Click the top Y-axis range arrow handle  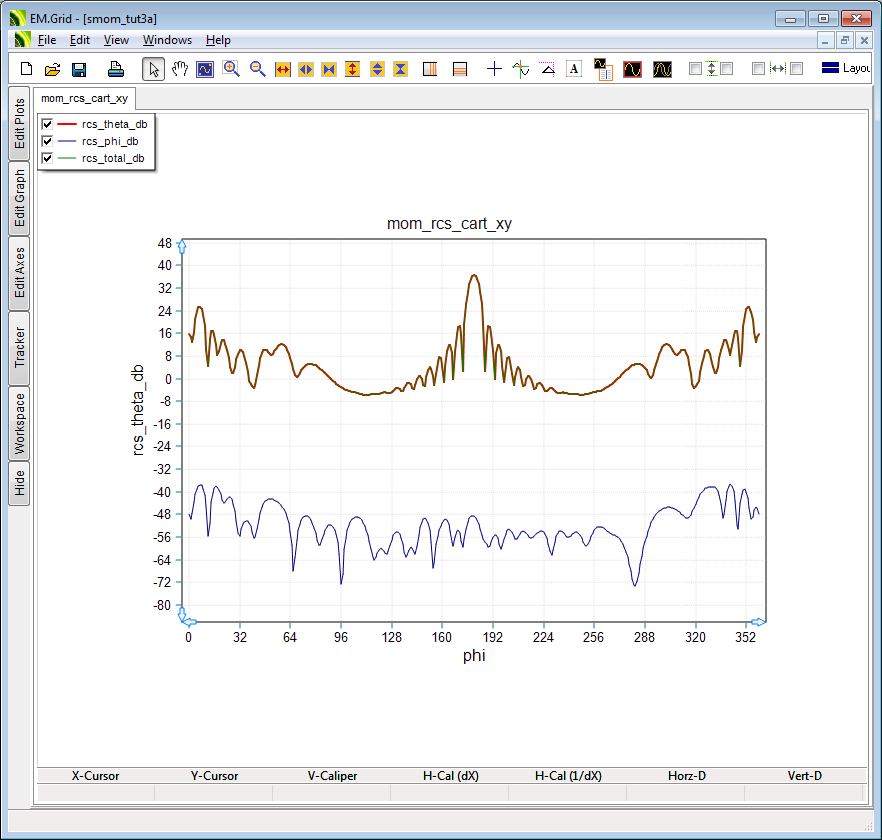[181, 245]
